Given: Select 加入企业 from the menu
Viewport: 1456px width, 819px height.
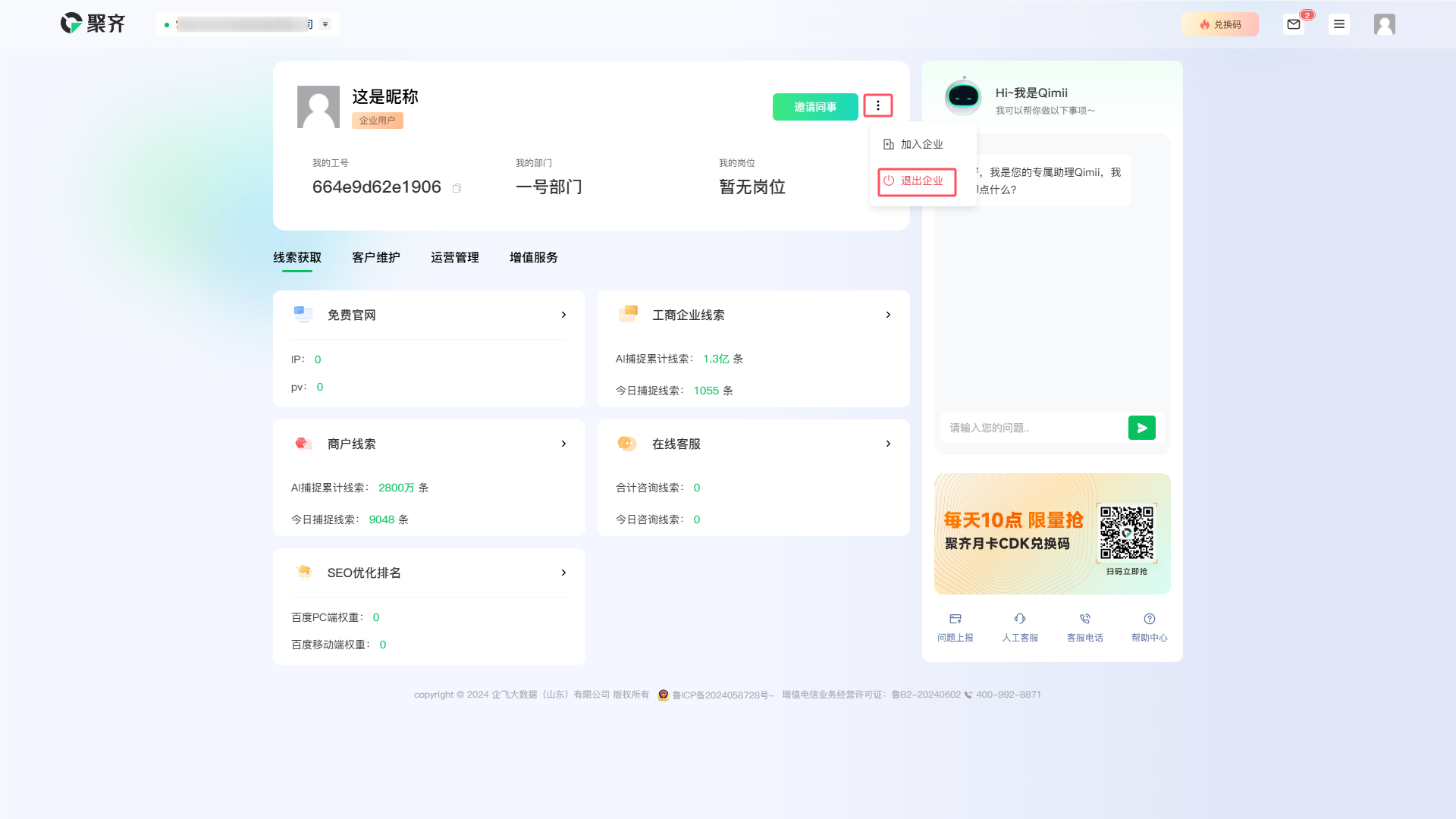Looking at the screenshot, I should click(913, 144).
